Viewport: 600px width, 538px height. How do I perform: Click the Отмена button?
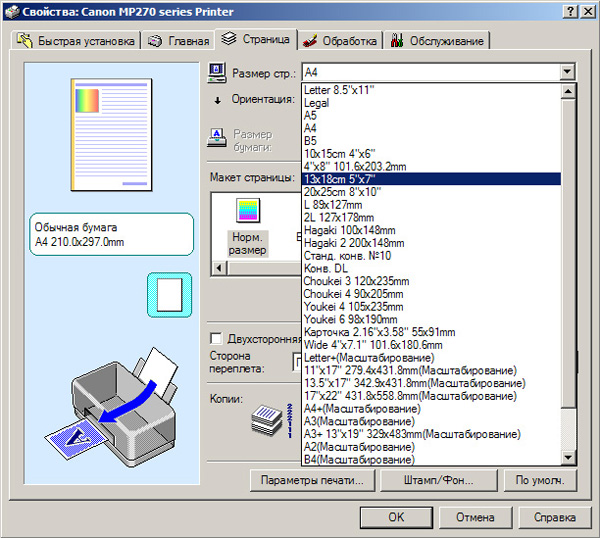(x=475, y=517)
